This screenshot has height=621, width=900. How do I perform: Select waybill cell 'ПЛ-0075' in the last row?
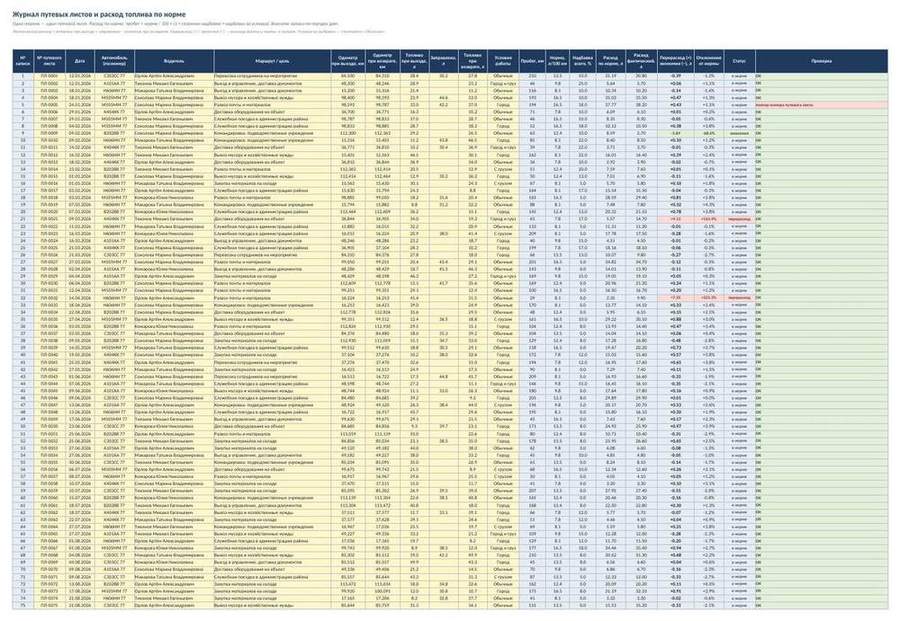click(49, 605)
